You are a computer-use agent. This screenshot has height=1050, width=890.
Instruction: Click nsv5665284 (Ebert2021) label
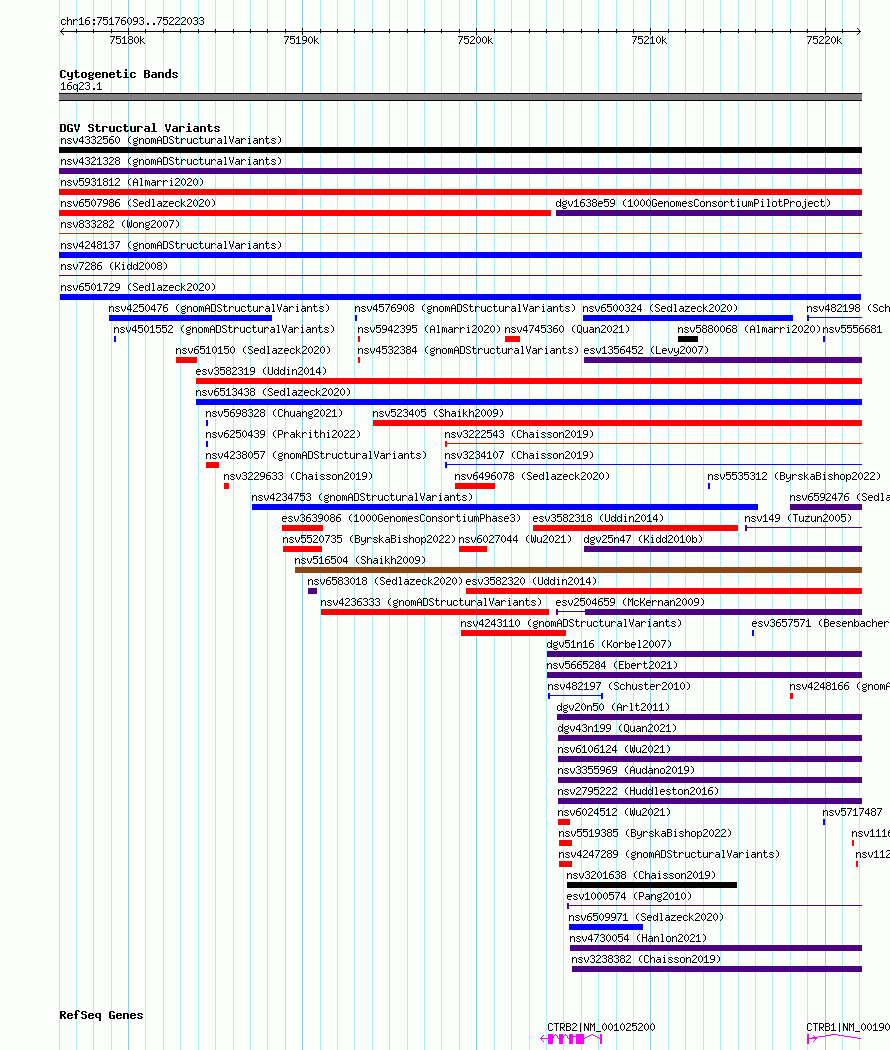612,665
